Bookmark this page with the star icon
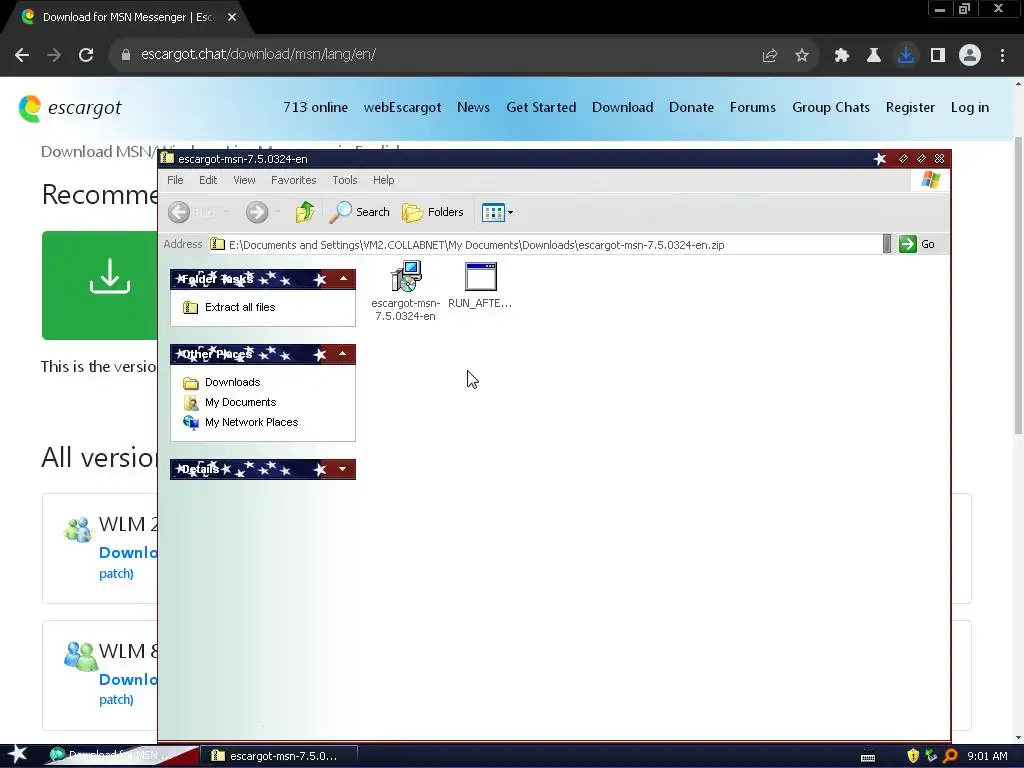This screenshot has height=768, width=1024. (x=802, y=56)
